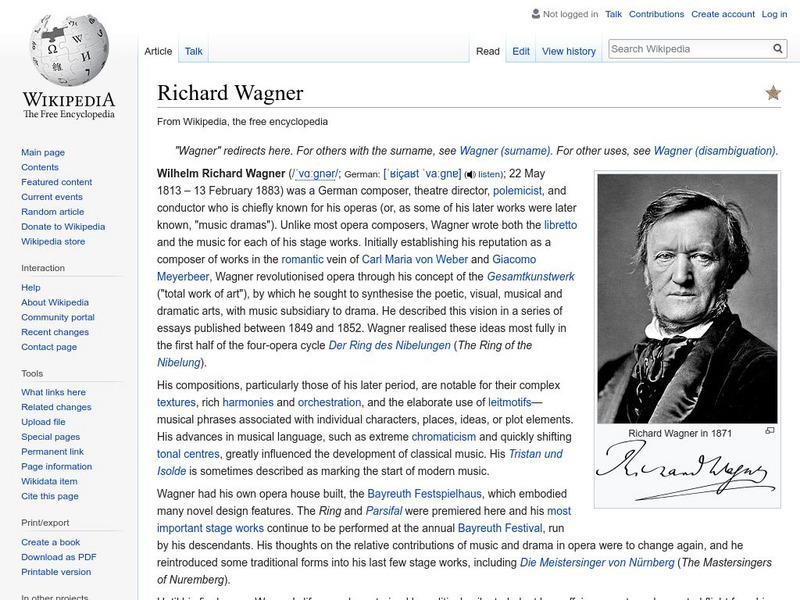
Task: Play the German pronunciation speaker icon
Action: (470, 174)
